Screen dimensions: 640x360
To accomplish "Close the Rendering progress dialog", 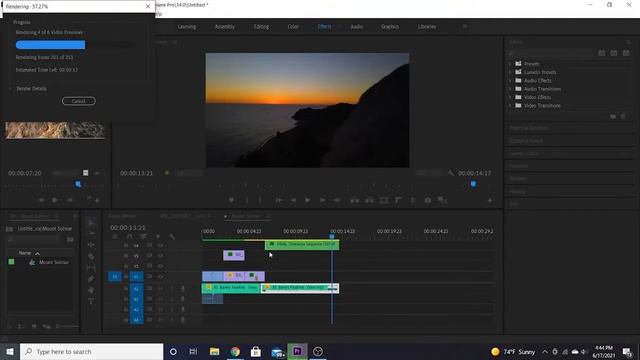I will pos(148,7).
